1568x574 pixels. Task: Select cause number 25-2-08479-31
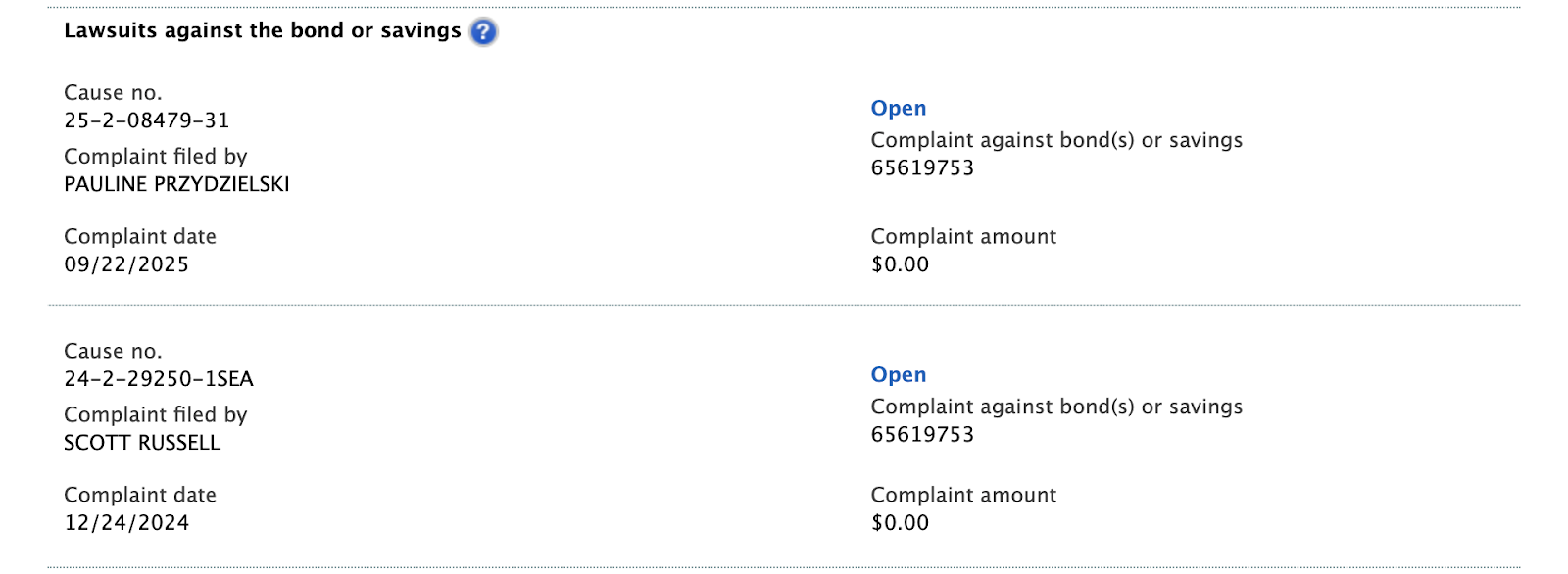point(147,120)
